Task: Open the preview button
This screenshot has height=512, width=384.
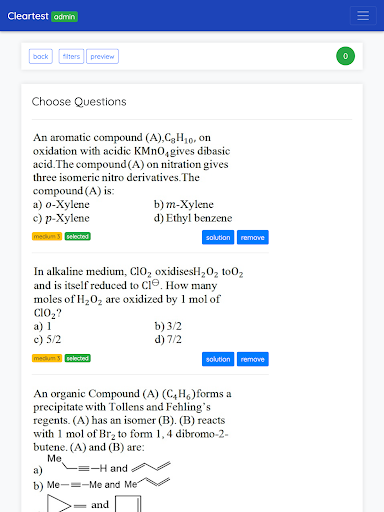Action: (102, 56)
